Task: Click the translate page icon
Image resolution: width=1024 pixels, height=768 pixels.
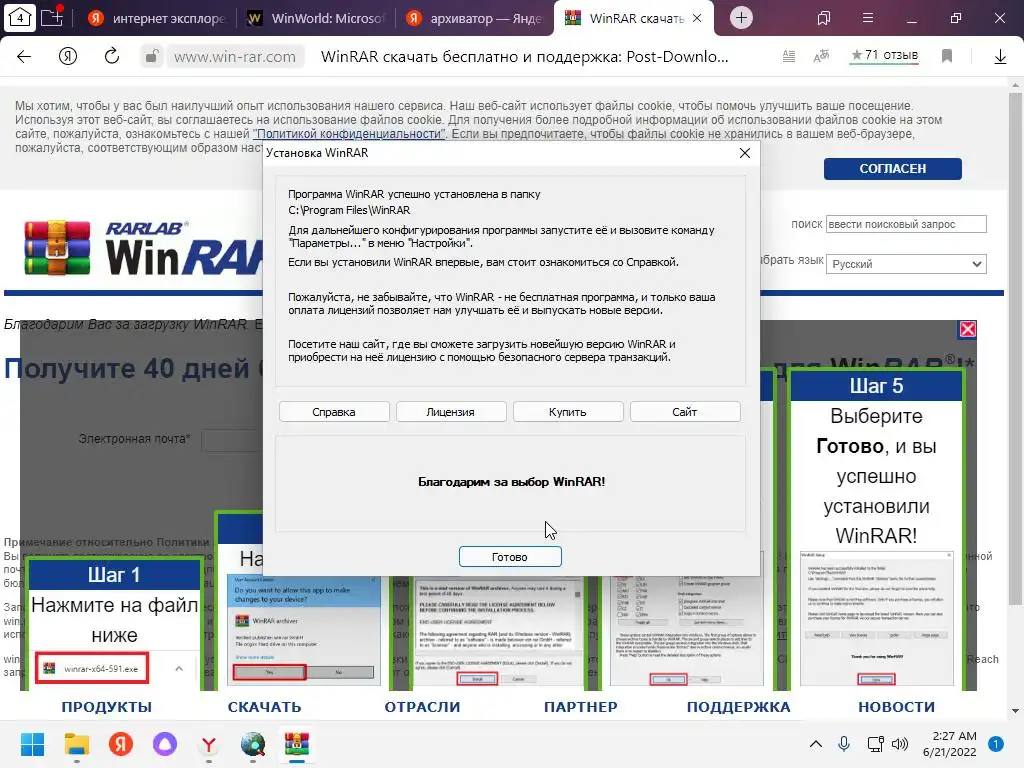Action: click(821, 57)
